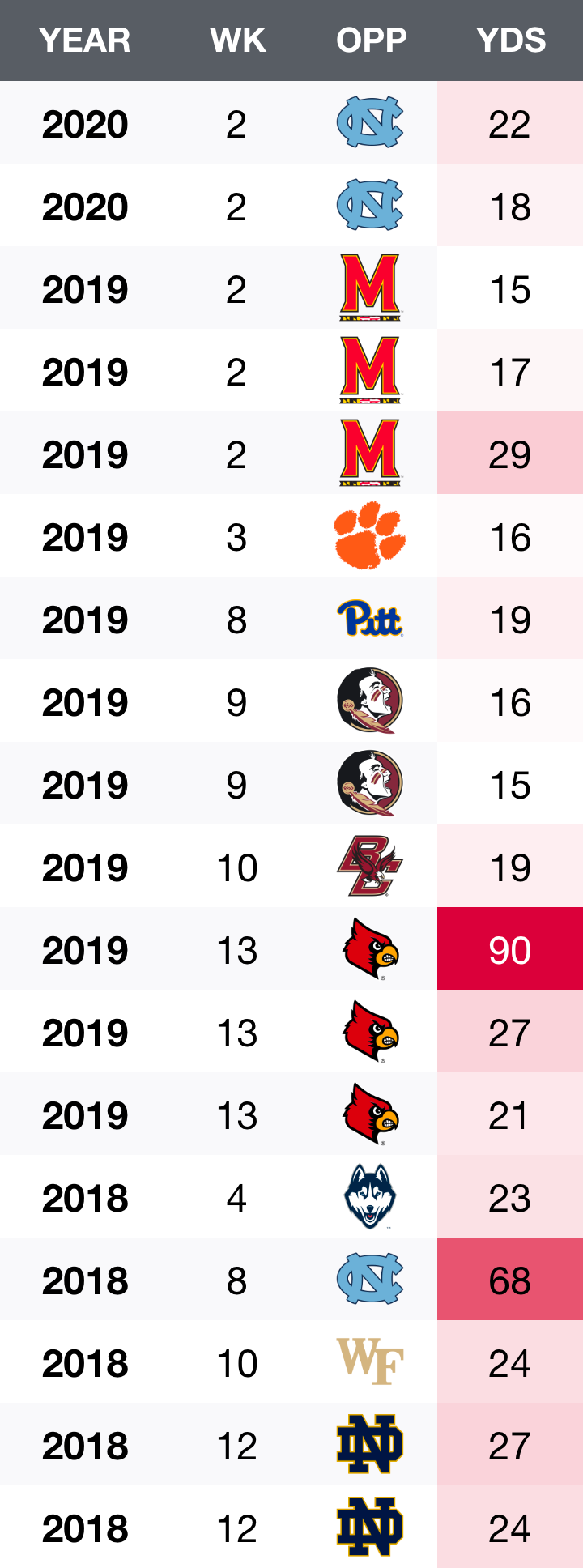Screen dimensions: 583x1568
Task: Sort by the YEAR column header
Action: click(x=85, y=40)
